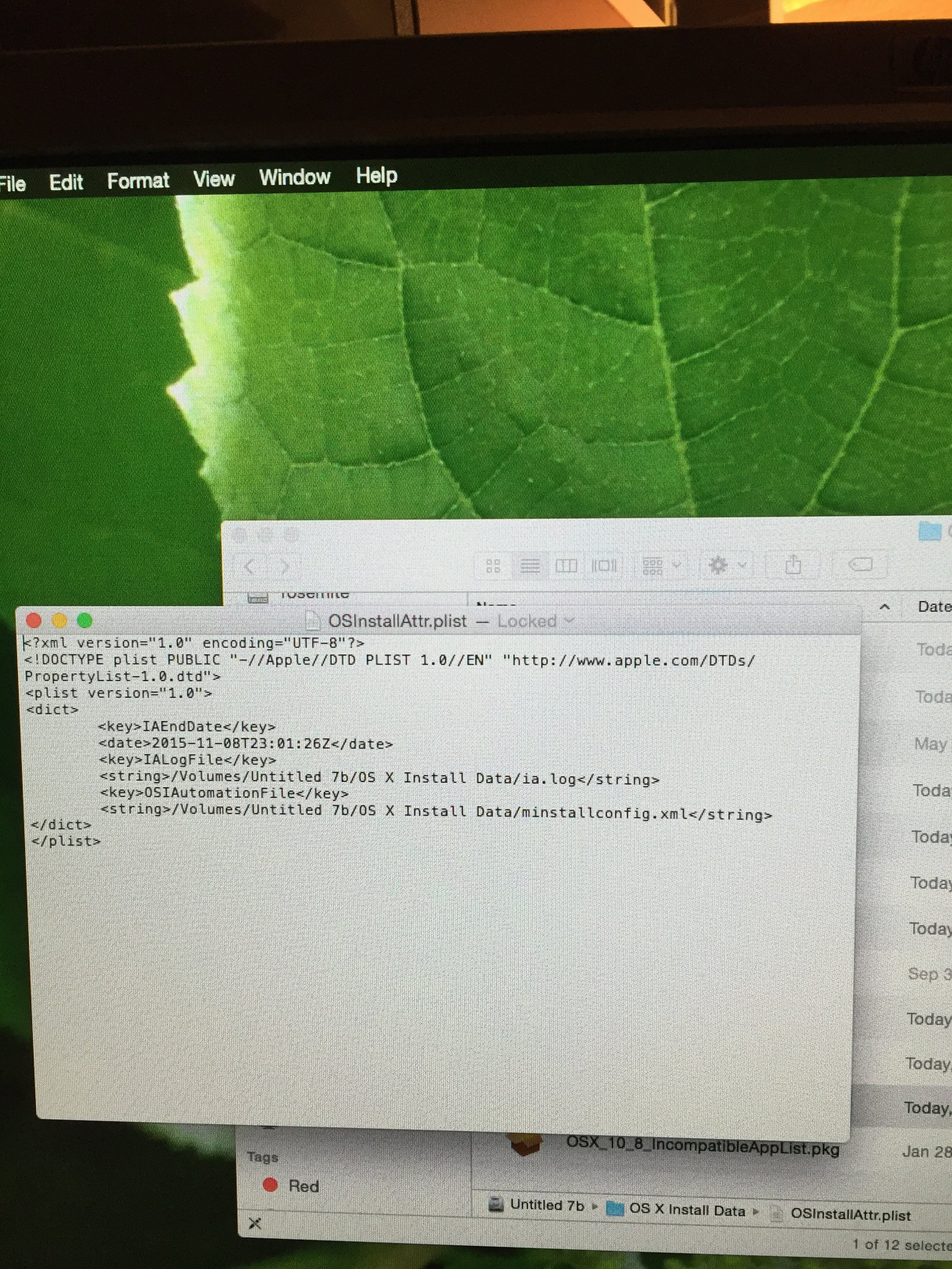The image size is (952, 1269).
Task: Sort by Date column header in Finder
Action: 934,606
